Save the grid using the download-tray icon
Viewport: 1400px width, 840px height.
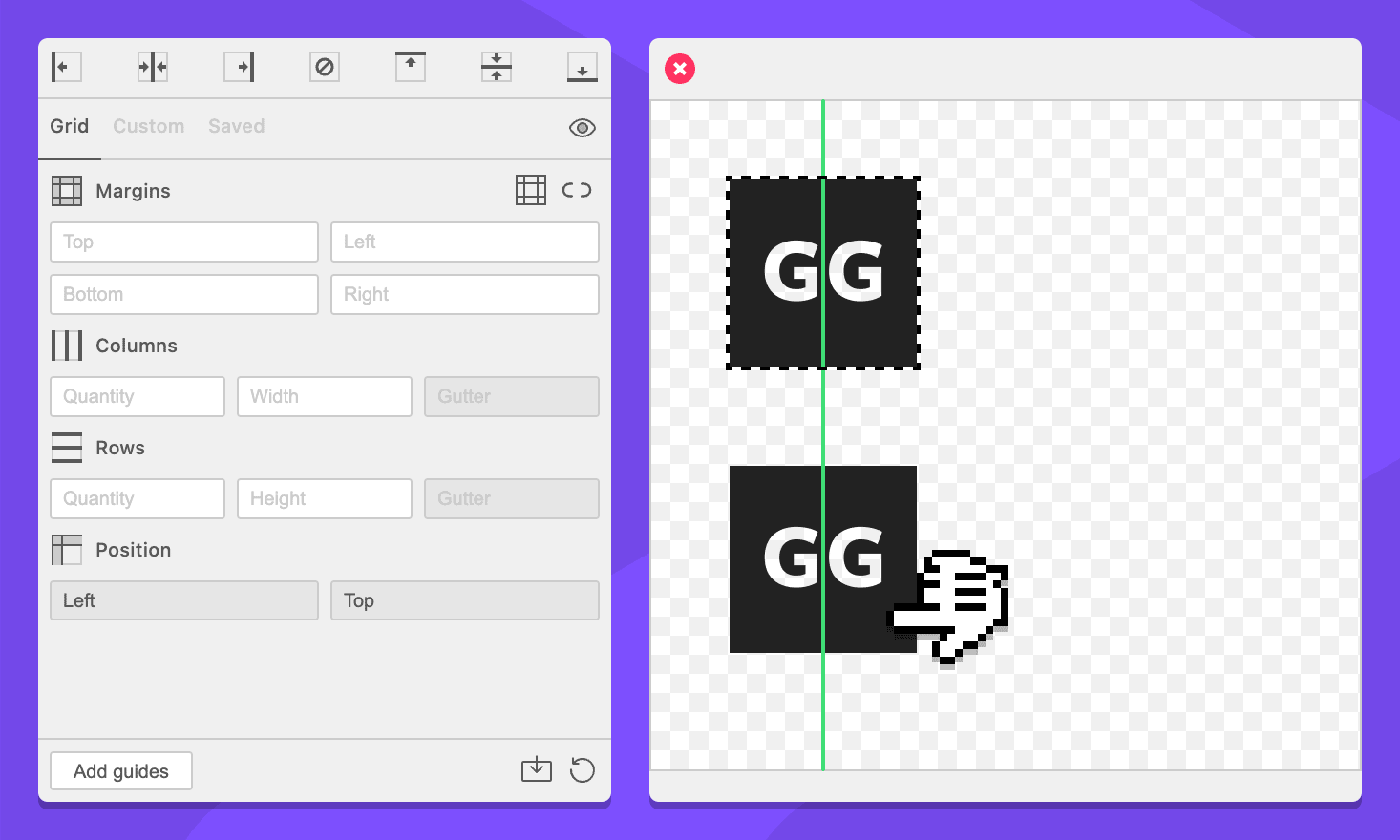click(537, 769)
